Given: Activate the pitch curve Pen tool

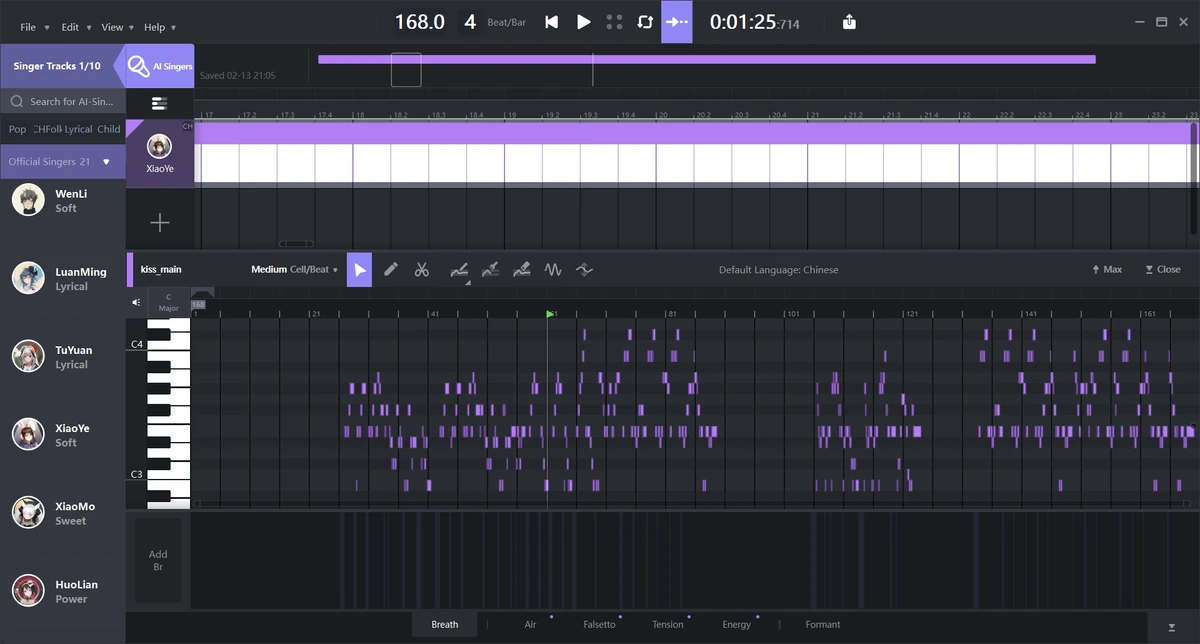Looking at the screenshot, I should click(459, 269).
